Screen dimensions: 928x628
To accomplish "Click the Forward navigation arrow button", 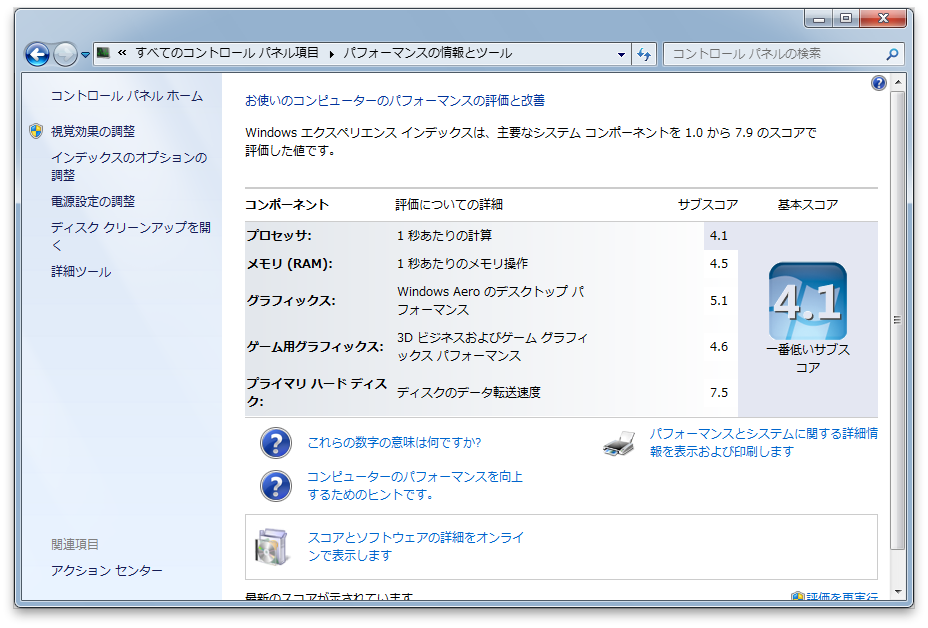I will [65, 55].
